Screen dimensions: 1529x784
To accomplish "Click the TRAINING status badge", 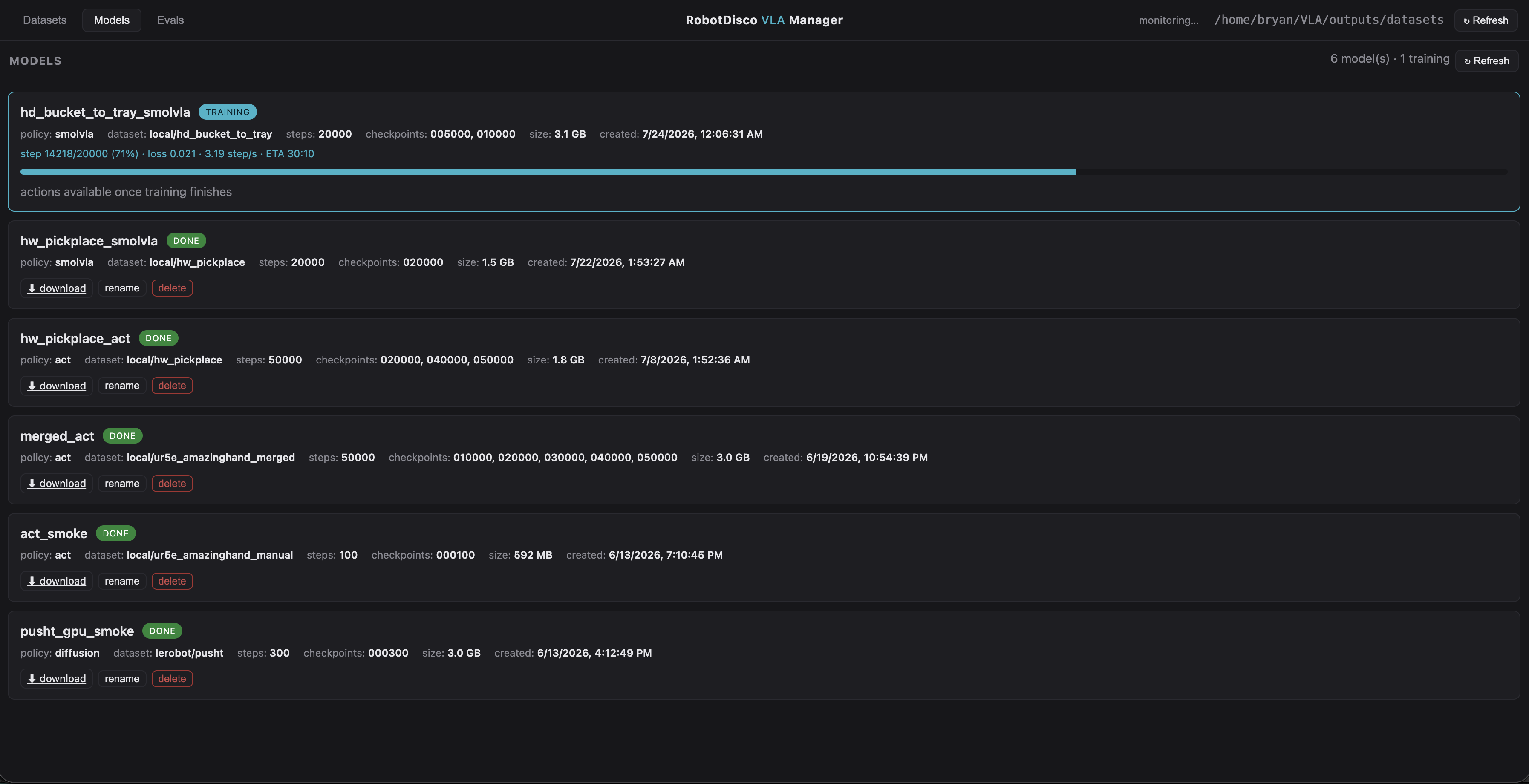I will click(x=227, y=112).
